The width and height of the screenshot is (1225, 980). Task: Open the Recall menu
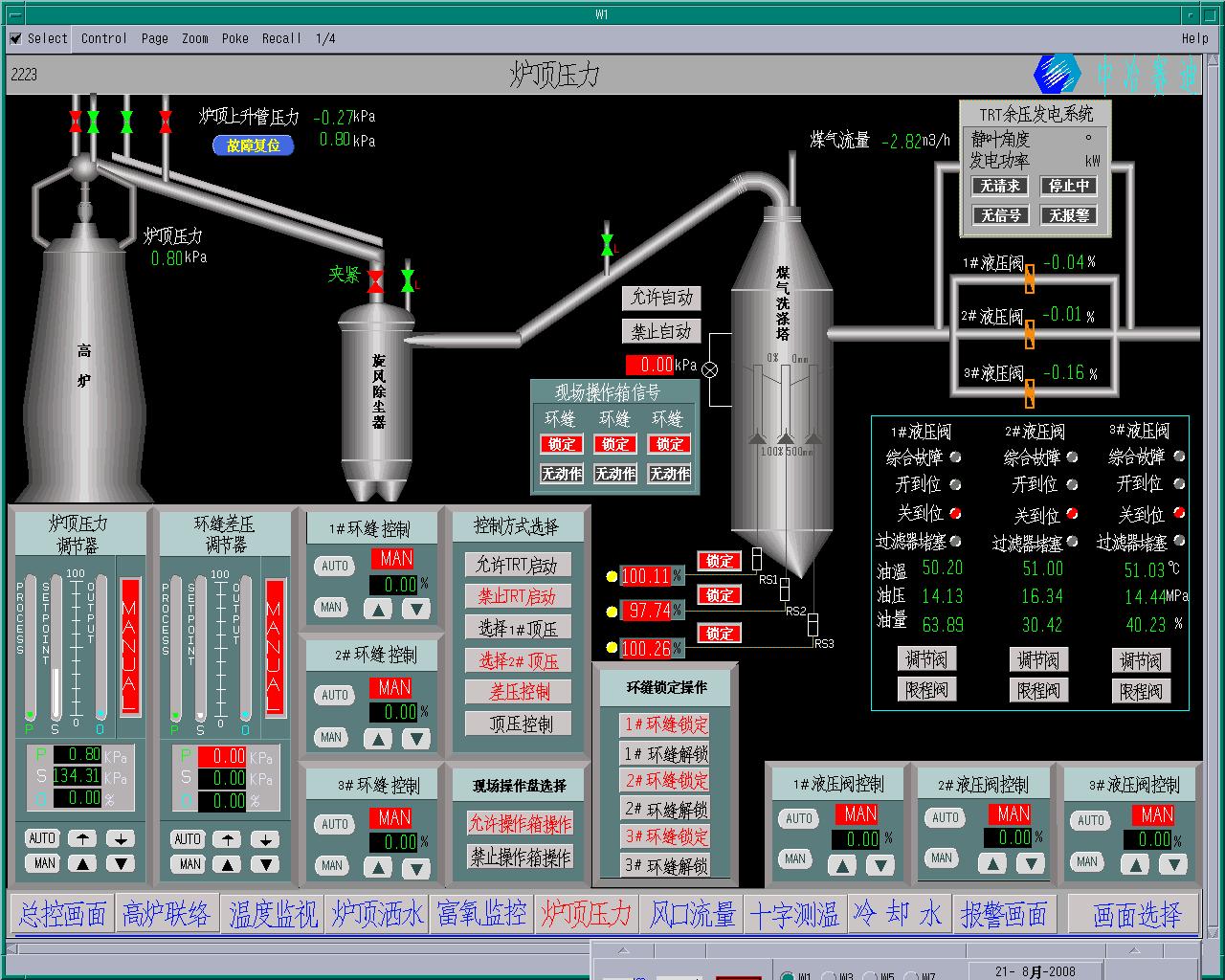point(281,38)
